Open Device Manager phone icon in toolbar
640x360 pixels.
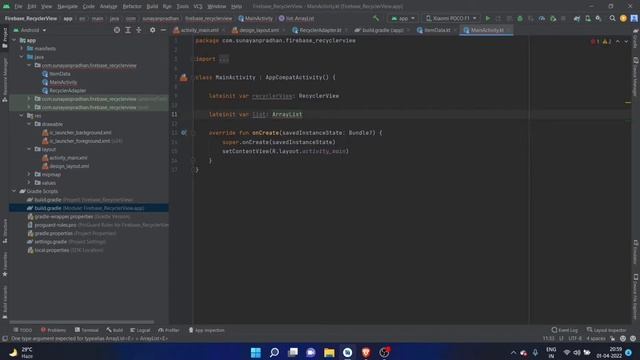pos(588,18)
